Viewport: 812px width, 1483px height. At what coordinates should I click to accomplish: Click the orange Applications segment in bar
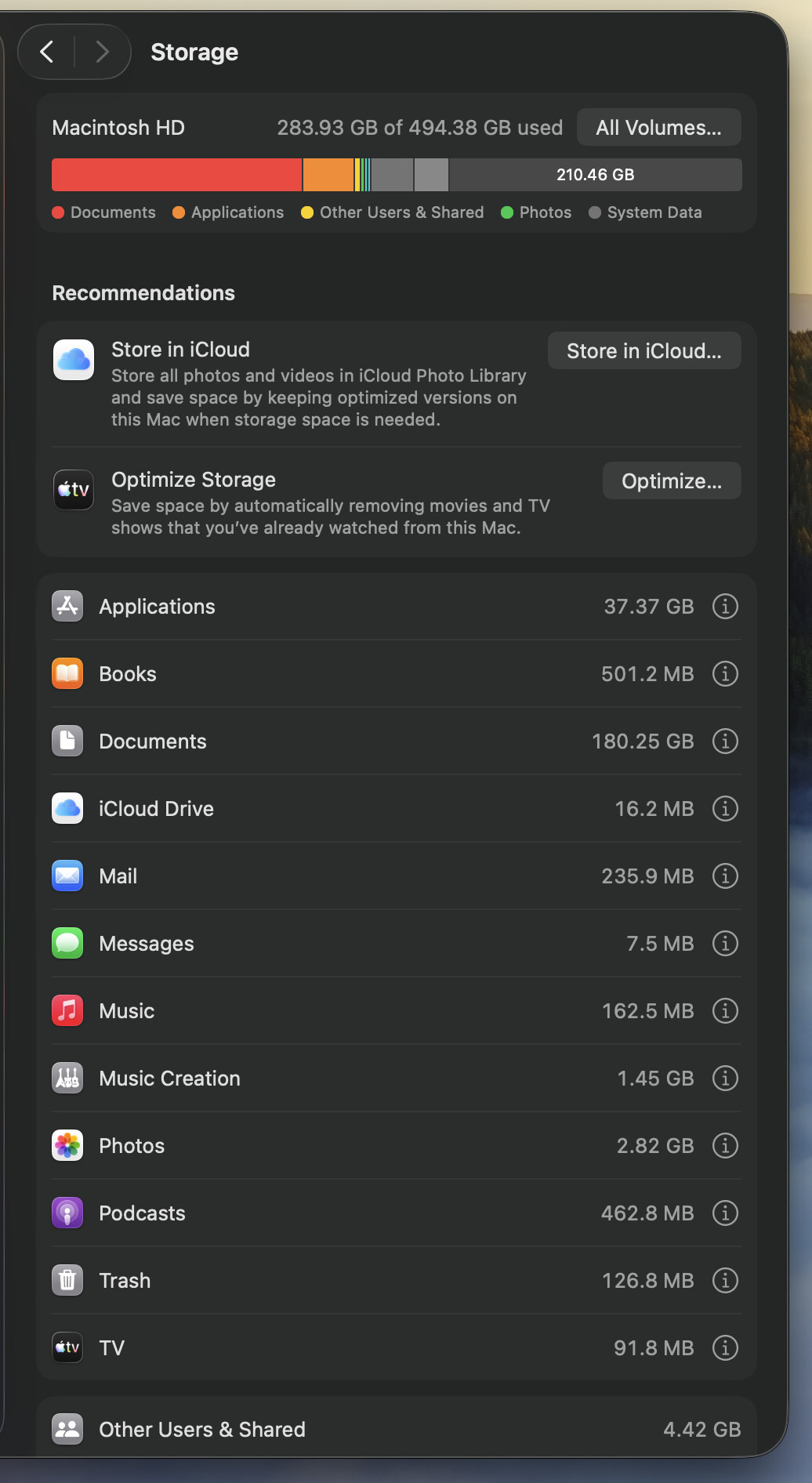click(328, 175)
